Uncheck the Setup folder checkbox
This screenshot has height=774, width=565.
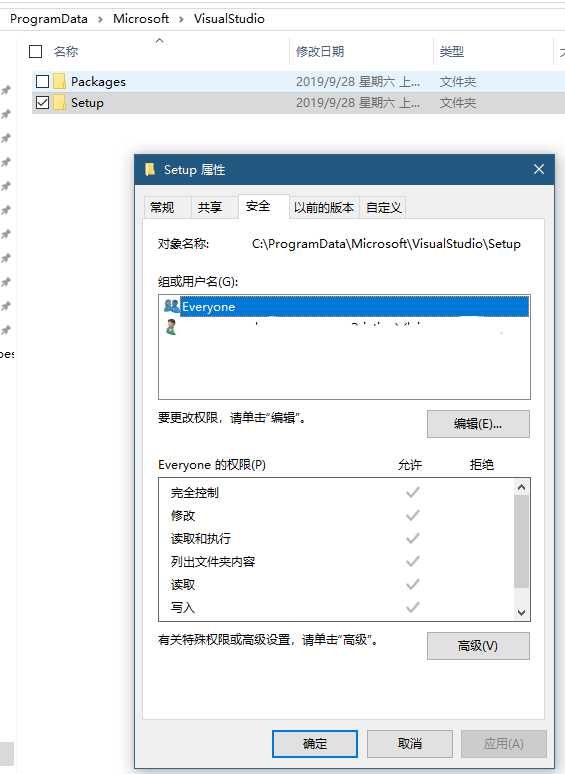point(42,103)
